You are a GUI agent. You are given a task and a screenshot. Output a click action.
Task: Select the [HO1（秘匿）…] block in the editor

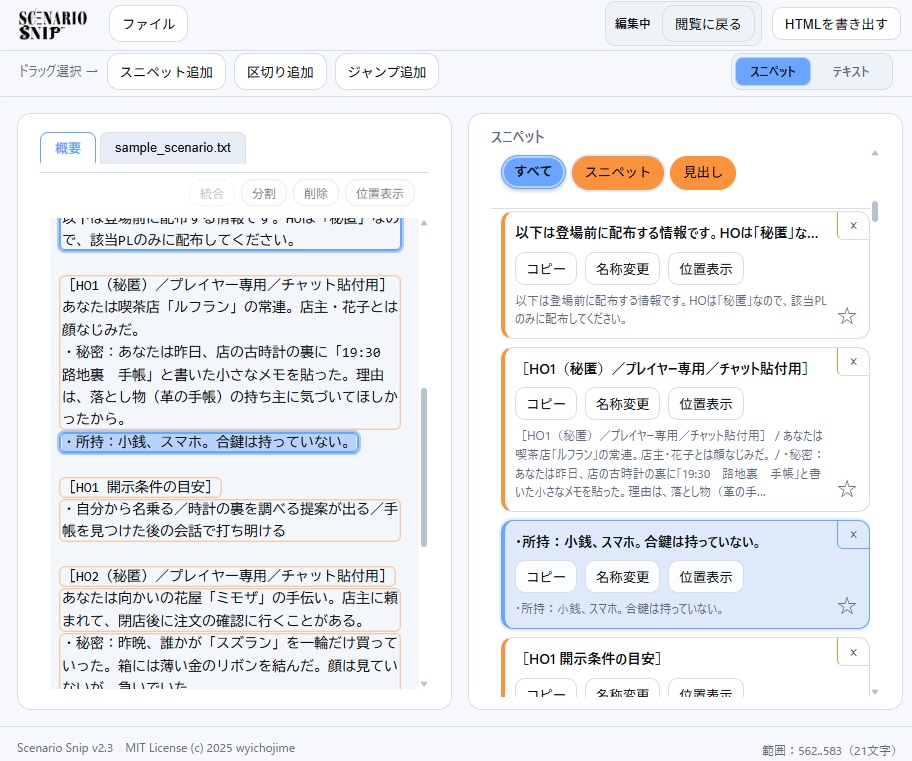point(230,352)
